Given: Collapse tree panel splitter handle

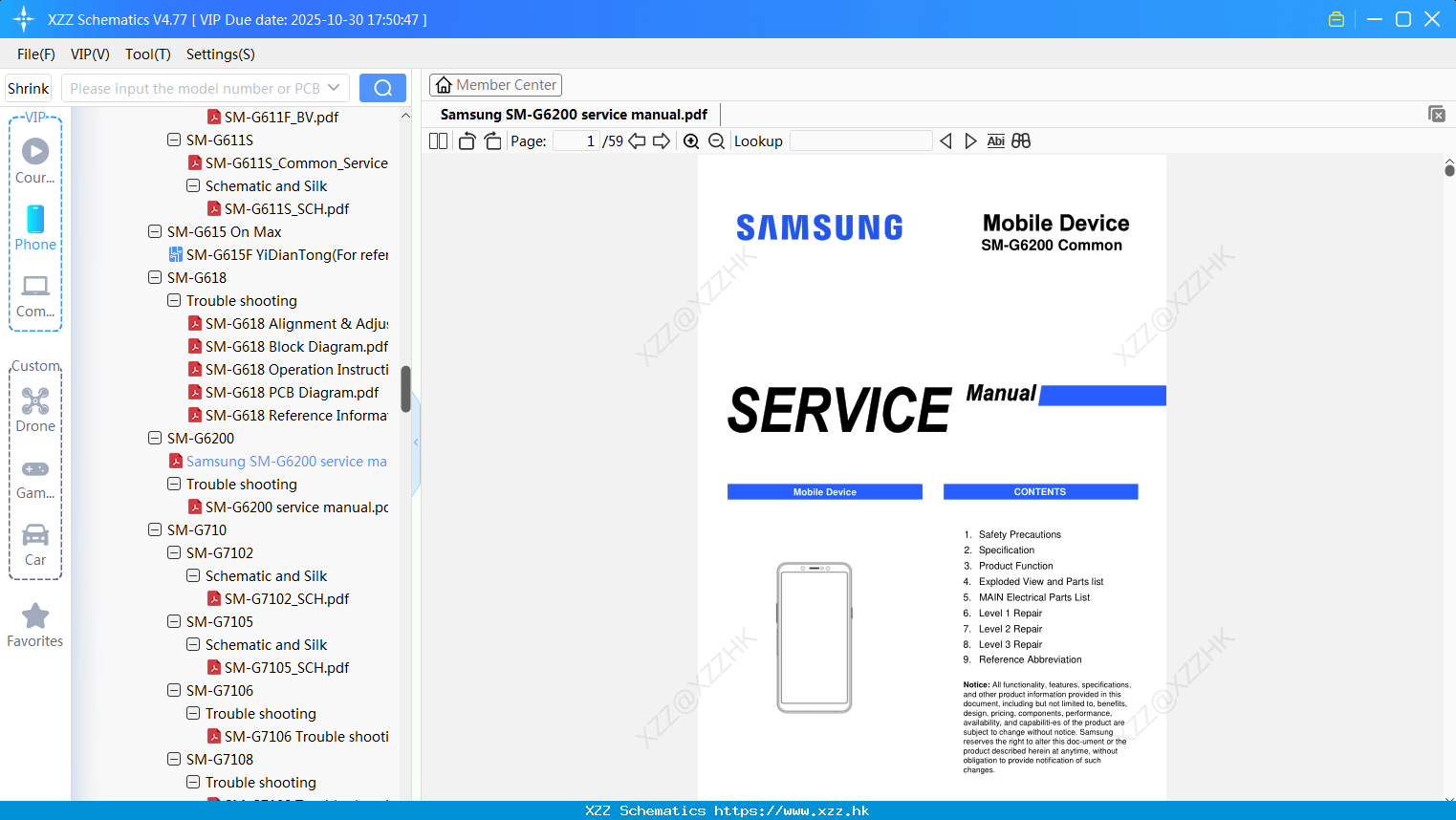Looking at the screenshot, I should click(x=416, y=442).
